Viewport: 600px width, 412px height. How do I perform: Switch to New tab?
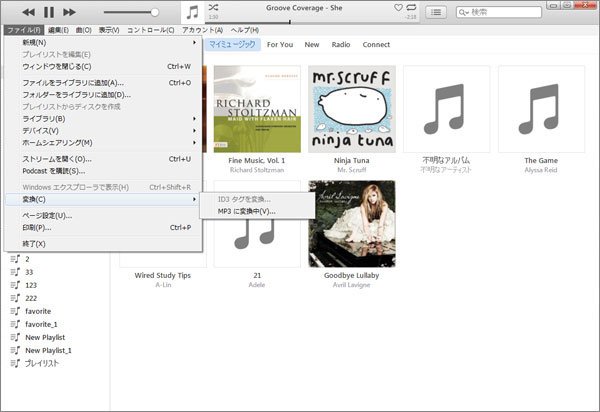click(x=312, y=44)
